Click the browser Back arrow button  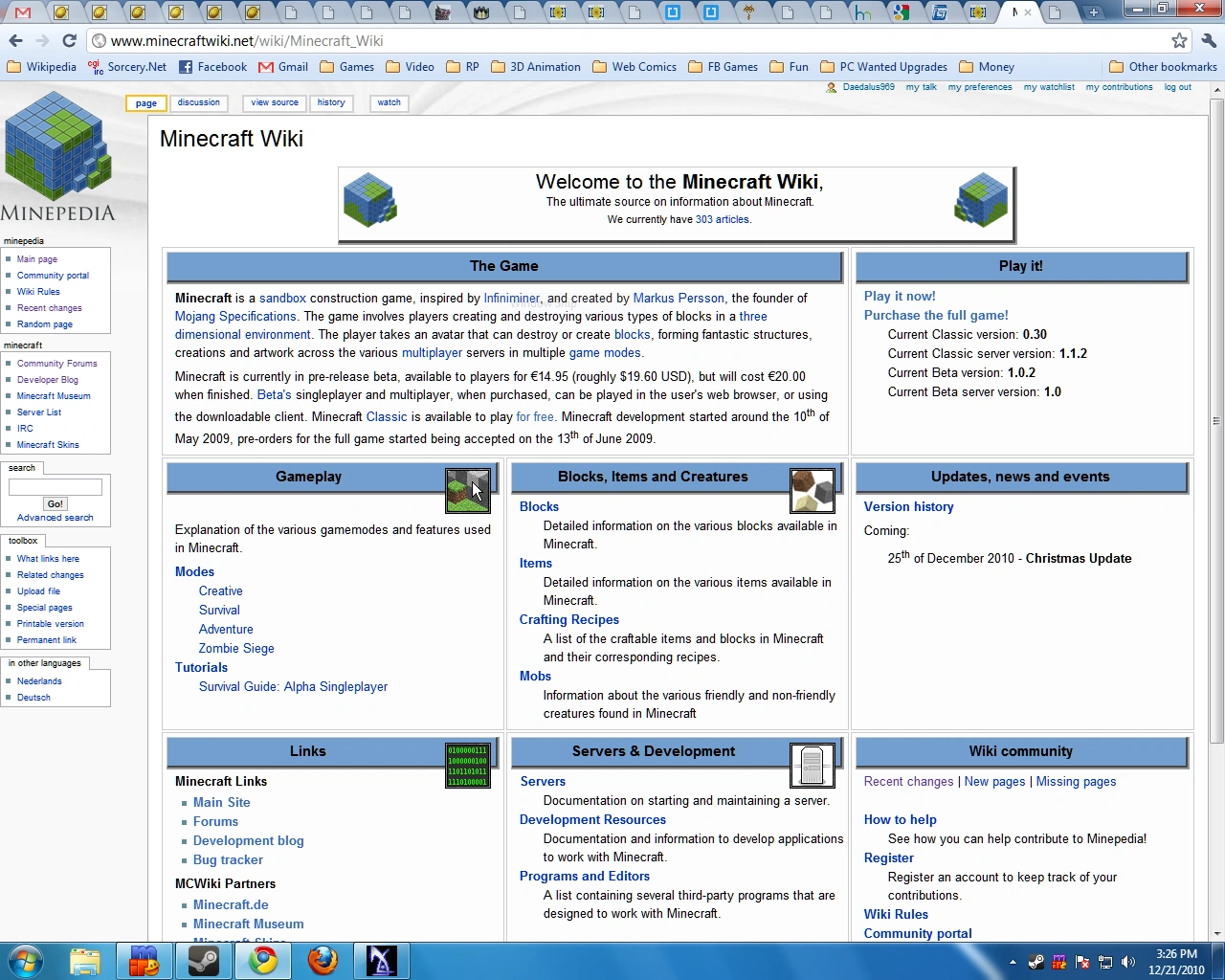pos(15,40)
